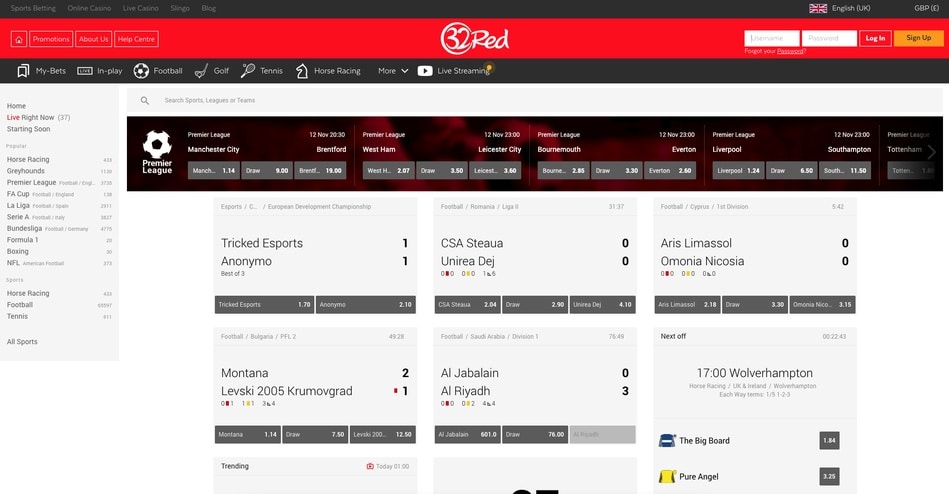This screenshot has width=949, height=494.
Task: Open the Promotions button
Action: (51, 39)
